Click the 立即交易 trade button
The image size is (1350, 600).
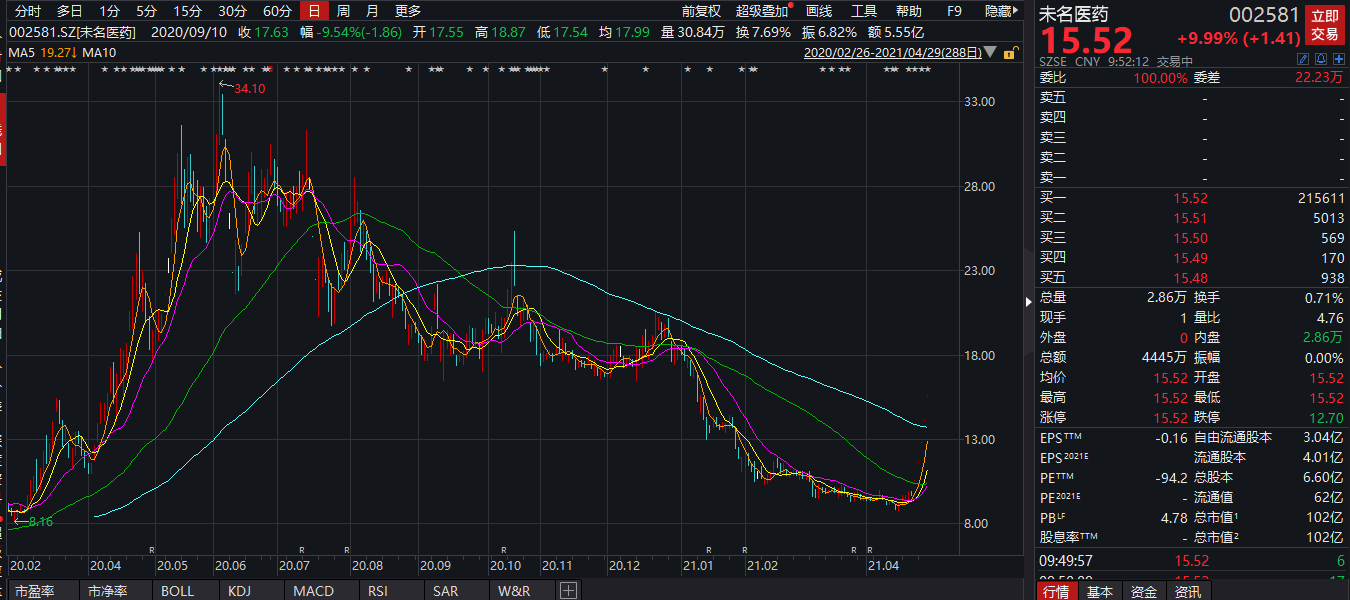point(1325,25)
